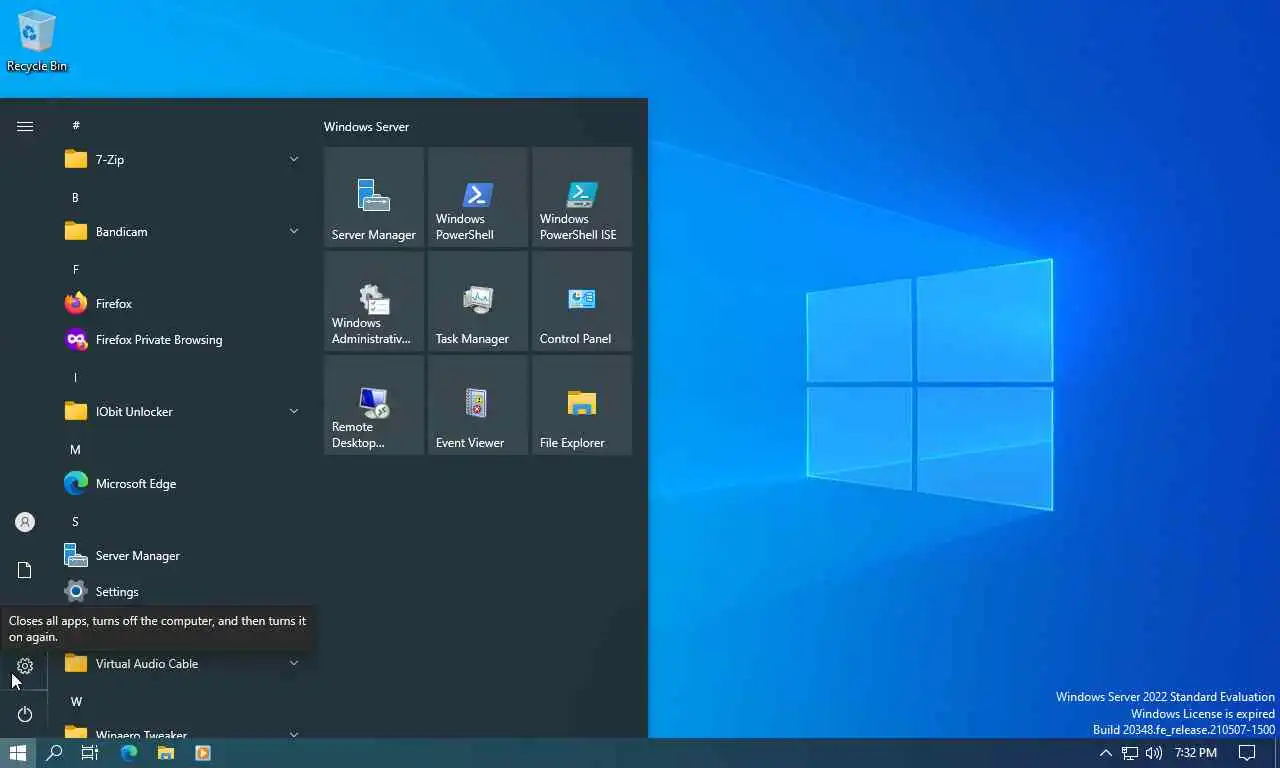
Task: Click the 'B' letter header
Action: (x=75, y=198)
